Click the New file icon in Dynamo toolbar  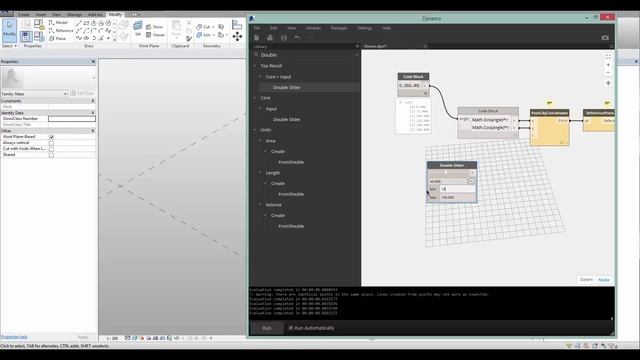pos(256,38)
